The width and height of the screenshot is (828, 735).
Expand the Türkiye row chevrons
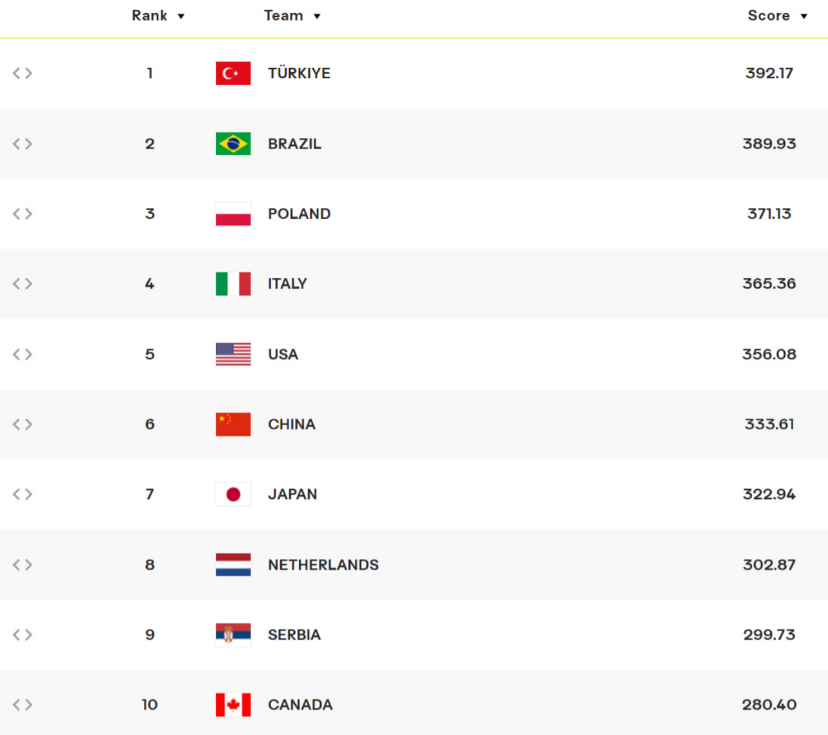(23, 73)
